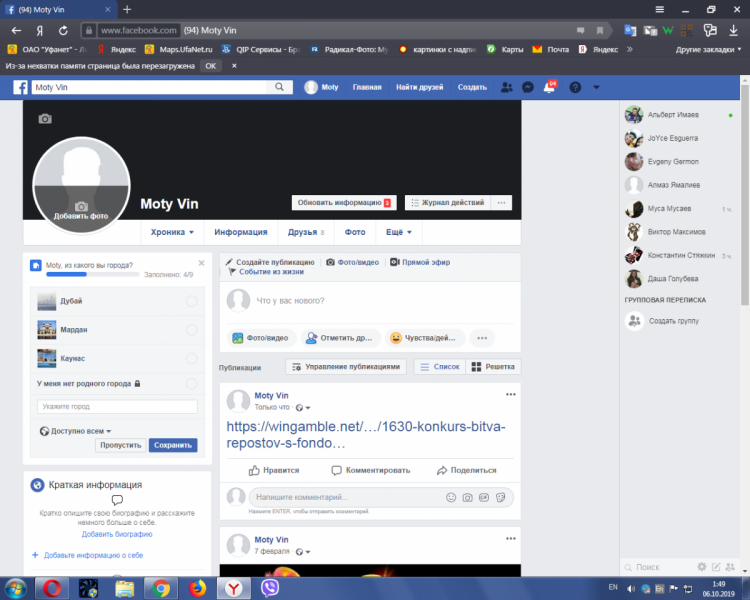The width and height of the screenshot is (750, 600).
Task: Open notifications bell icon
Action: [x=550, y=87]
